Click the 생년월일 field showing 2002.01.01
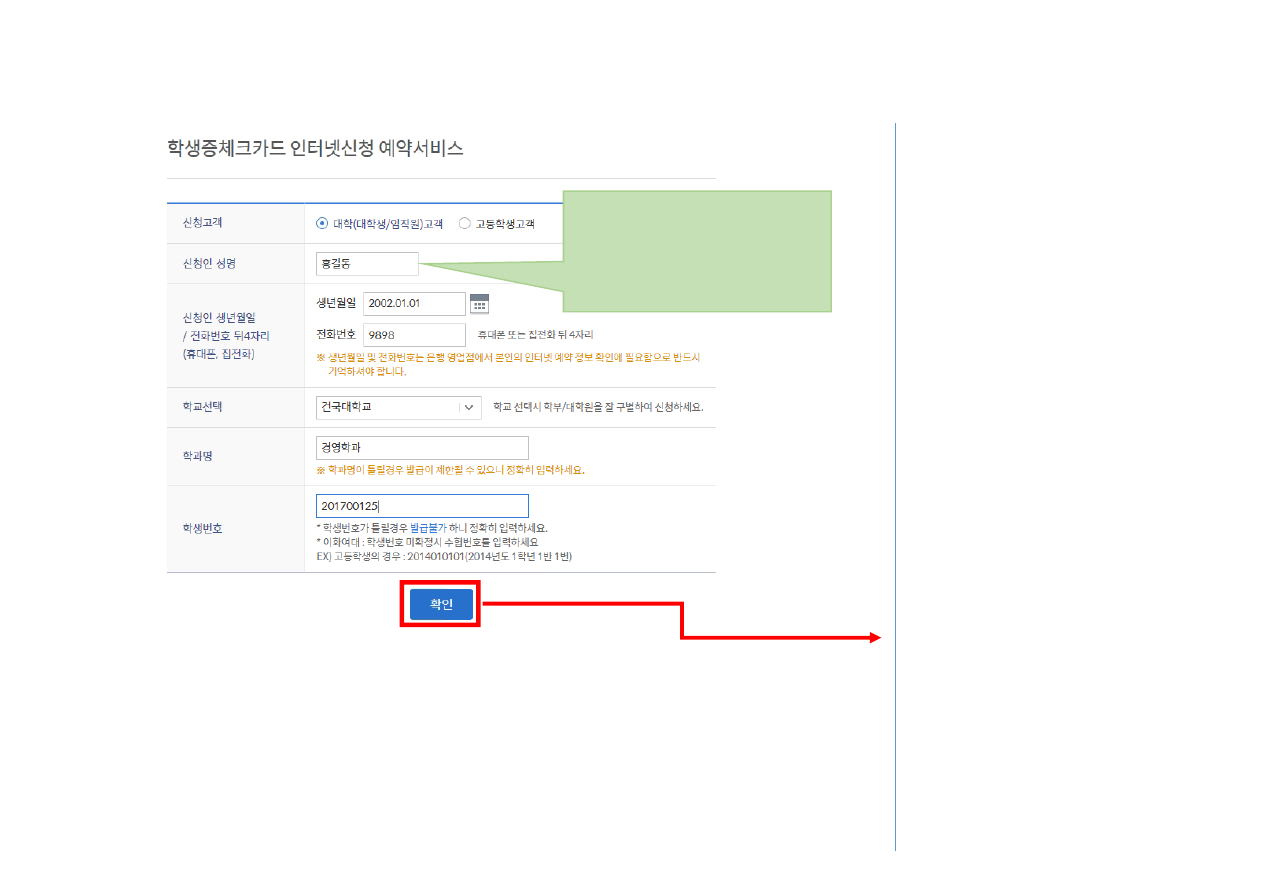Screen dimensions: 1263x893 tap(414, 304)
